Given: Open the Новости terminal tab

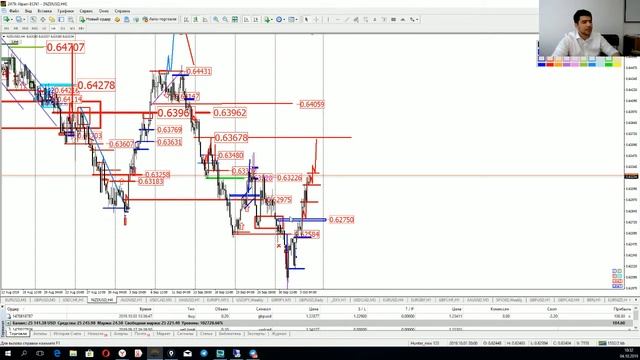Looking at the screenshot, I should point(97,333).
